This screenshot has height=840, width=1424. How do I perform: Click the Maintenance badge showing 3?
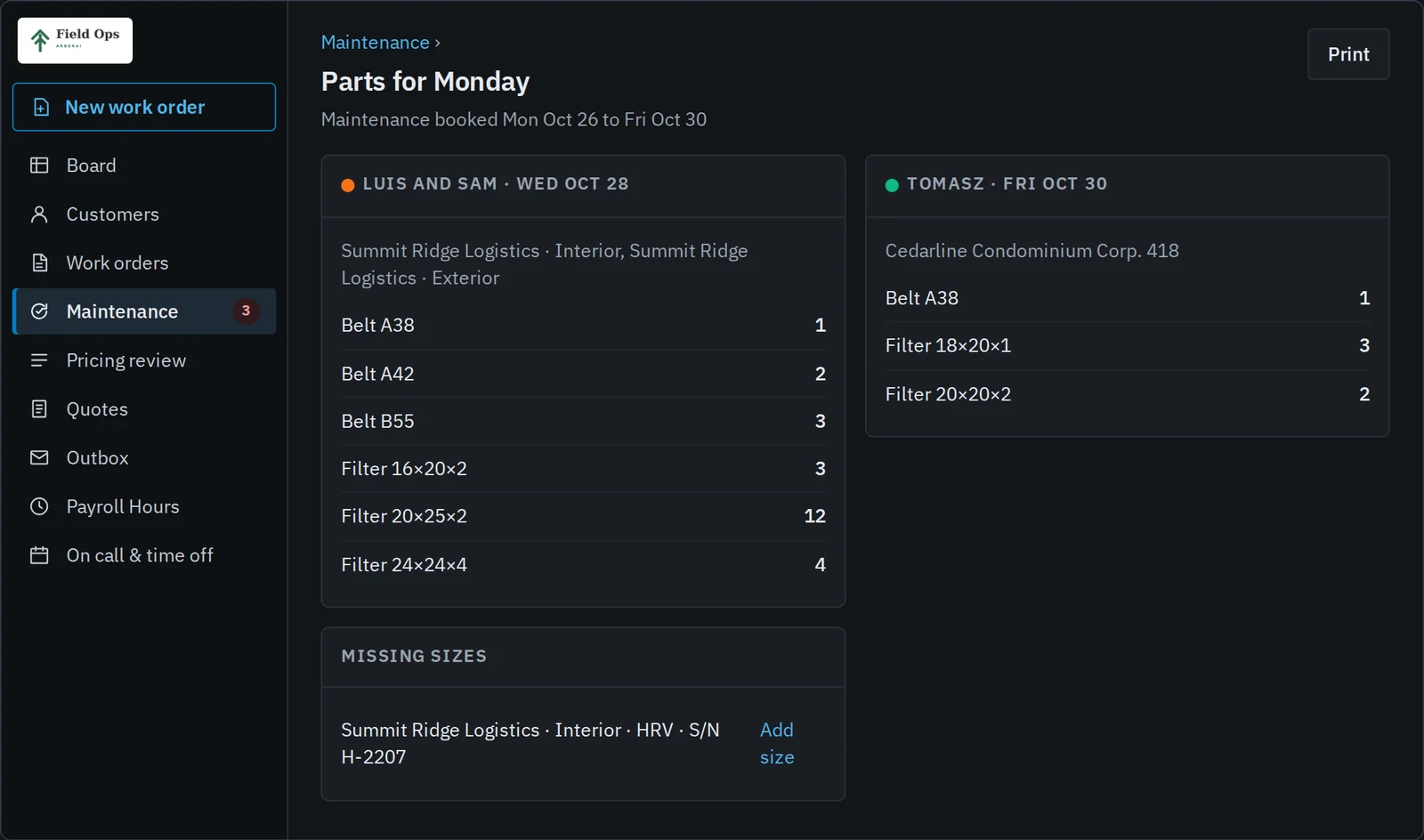pos(246,311)
